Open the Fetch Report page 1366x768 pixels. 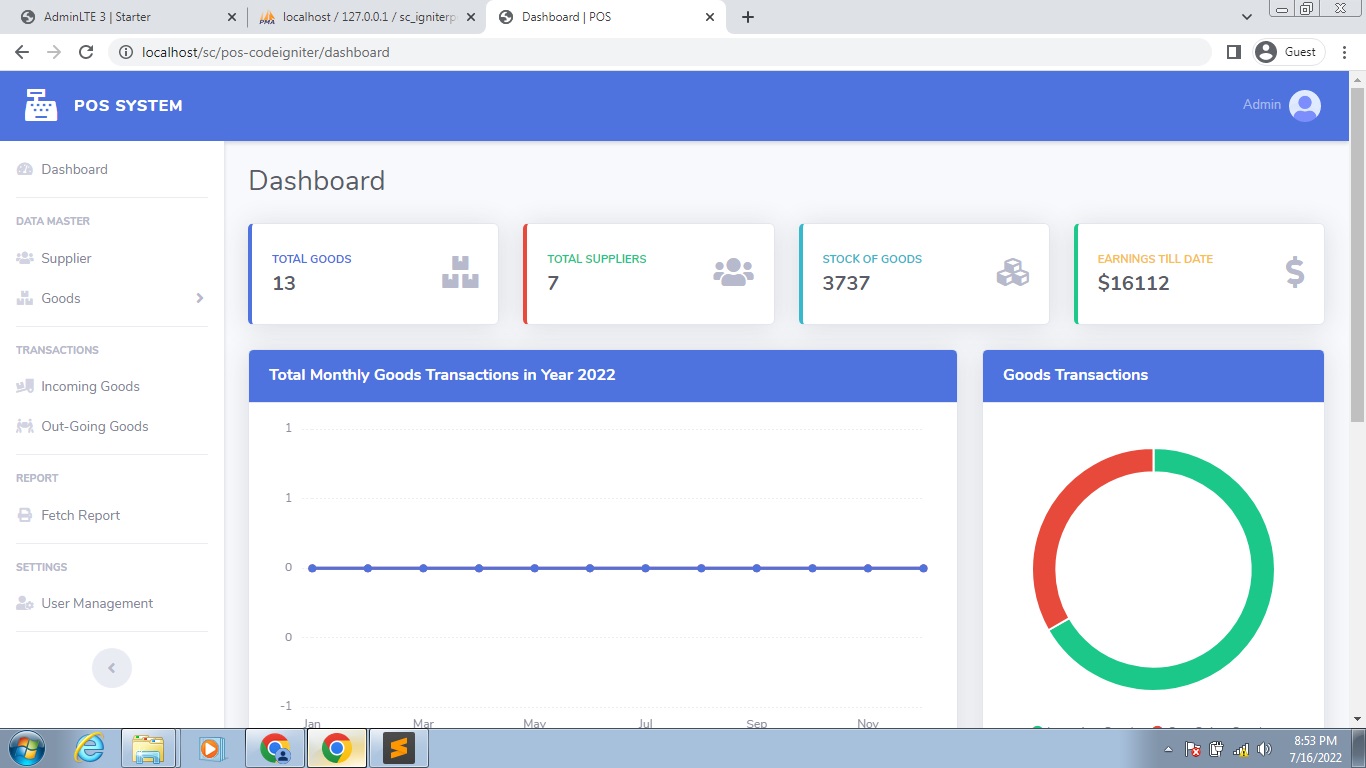pos(81,514)
